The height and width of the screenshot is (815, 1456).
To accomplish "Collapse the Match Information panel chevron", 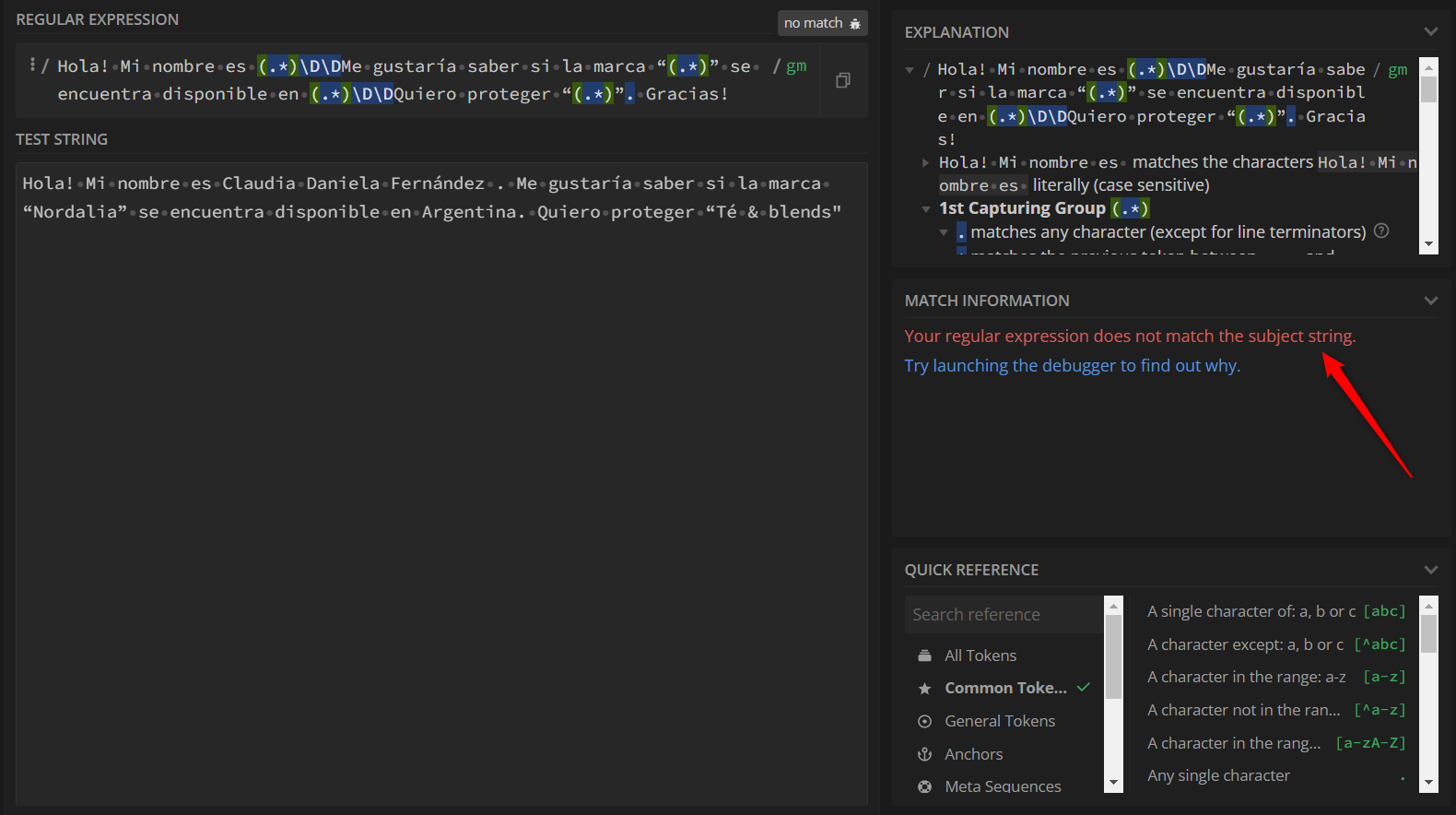I will 1430,301.
